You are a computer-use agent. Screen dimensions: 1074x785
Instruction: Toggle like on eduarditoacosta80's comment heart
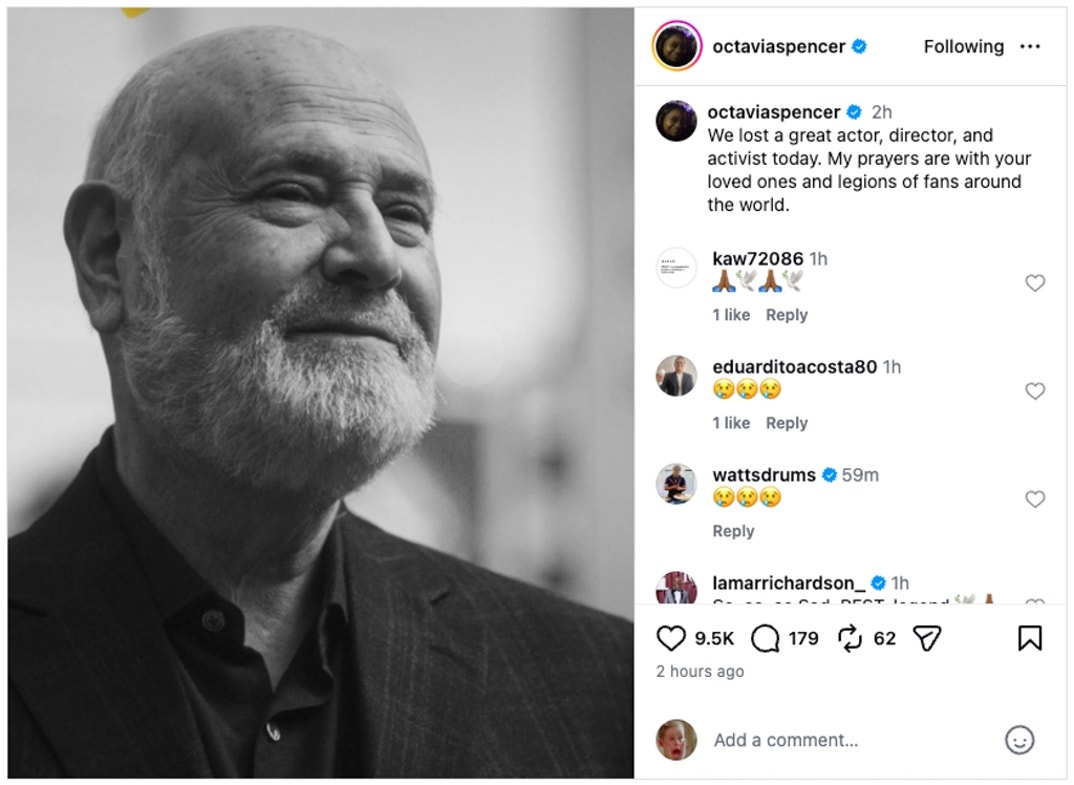click(x=1035, y=391)
